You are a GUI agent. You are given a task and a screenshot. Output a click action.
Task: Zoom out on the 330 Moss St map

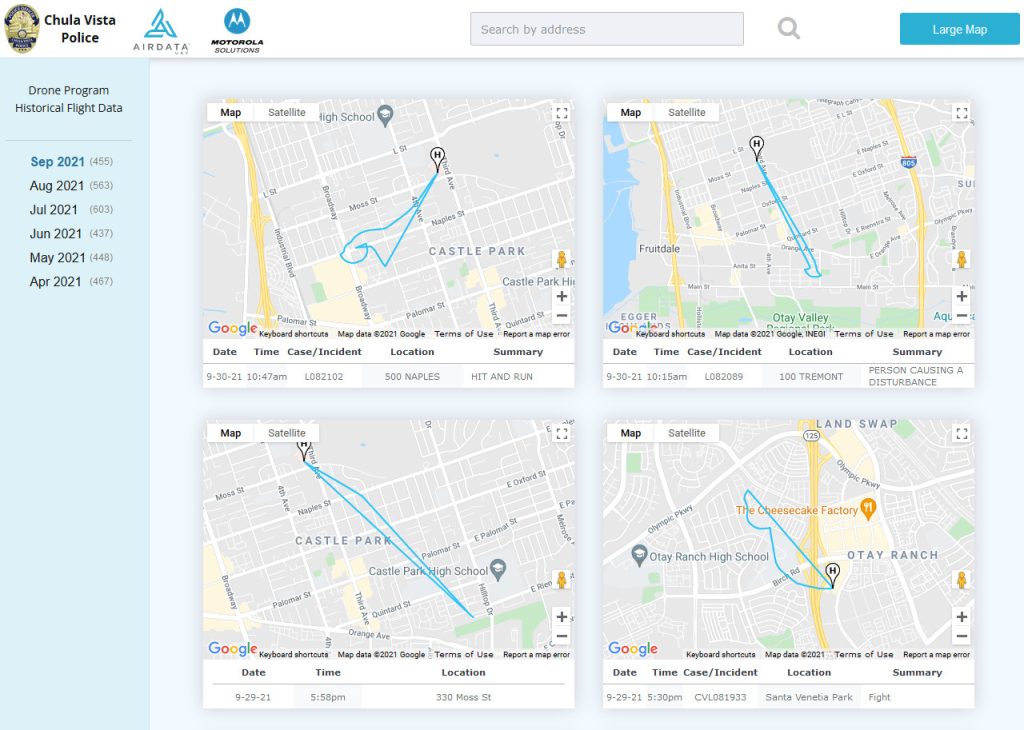pyautogui.click(x=561, y=636)
